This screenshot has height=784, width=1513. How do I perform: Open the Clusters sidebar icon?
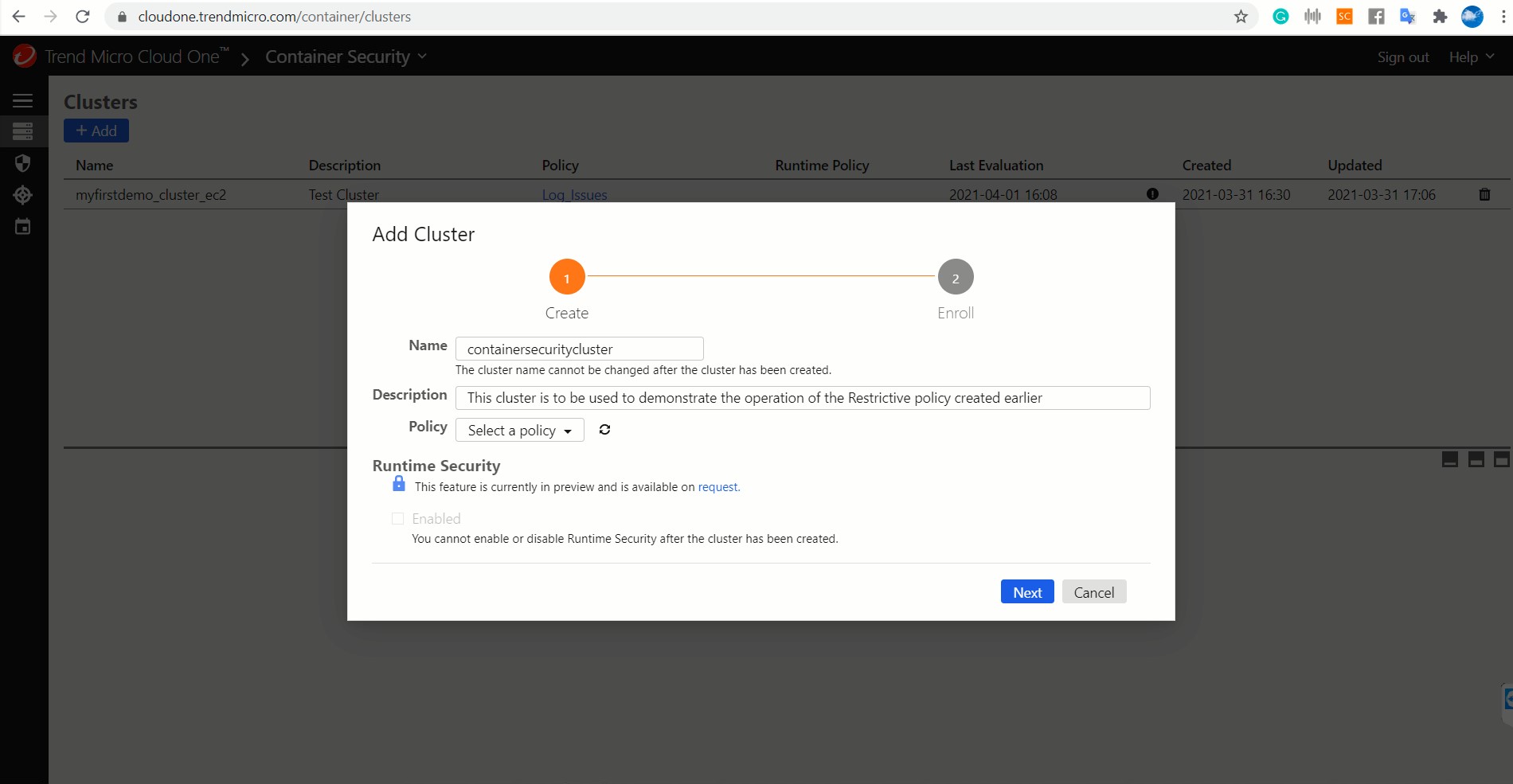[x=22, y=131]
